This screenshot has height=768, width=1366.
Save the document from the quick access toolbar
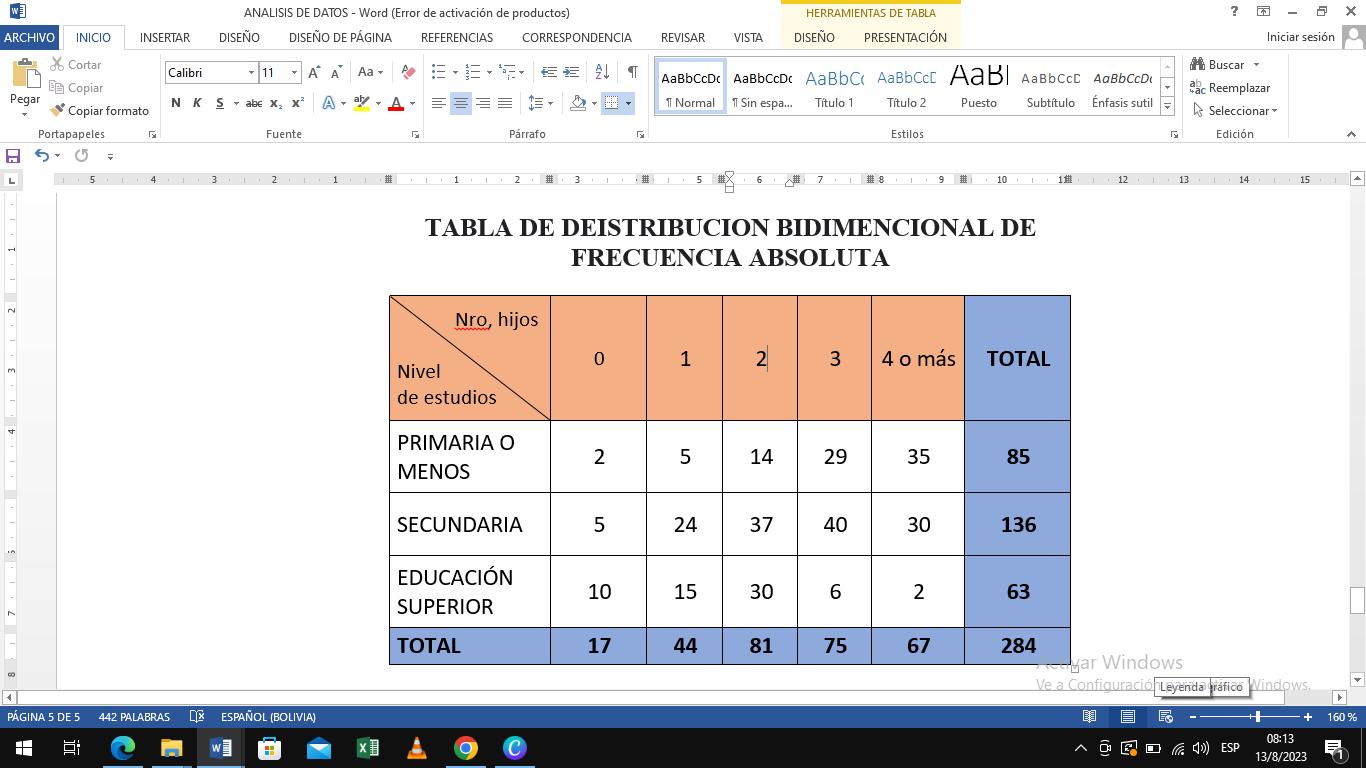[13, 156]
